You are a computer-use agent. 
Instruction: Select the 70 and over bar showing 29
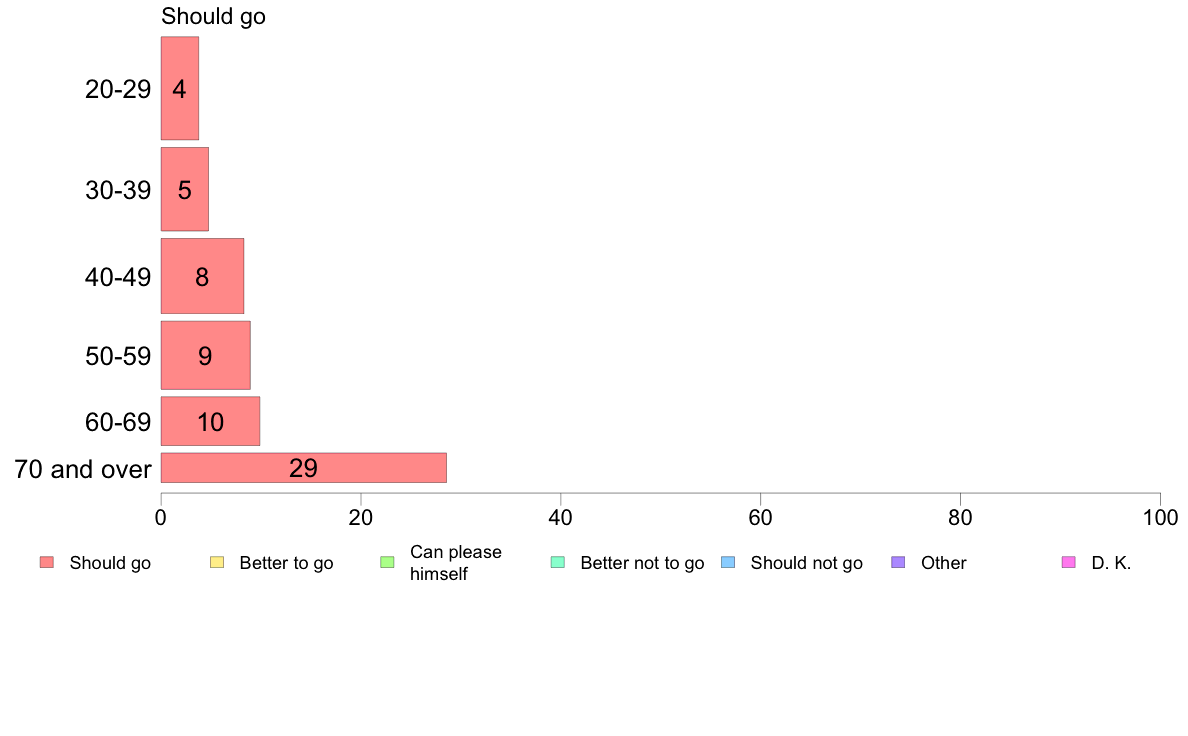point(304,468)
